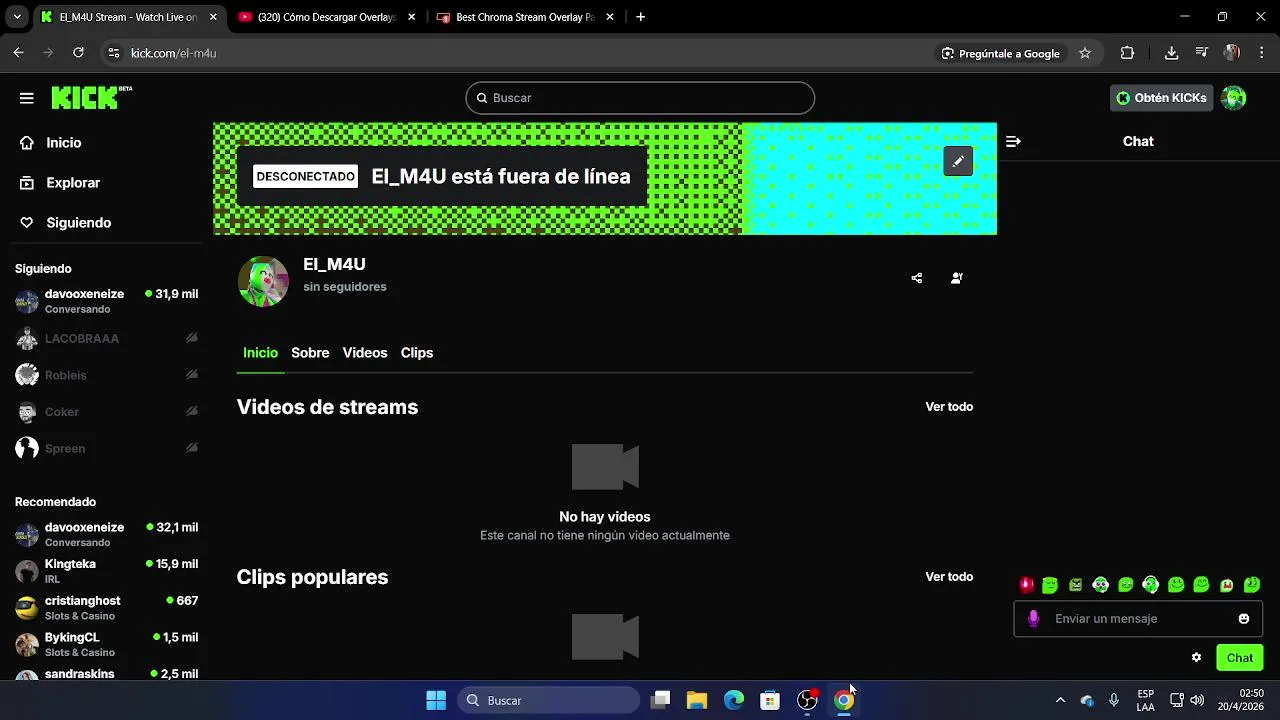Go back in browser

tap(18, 53)
